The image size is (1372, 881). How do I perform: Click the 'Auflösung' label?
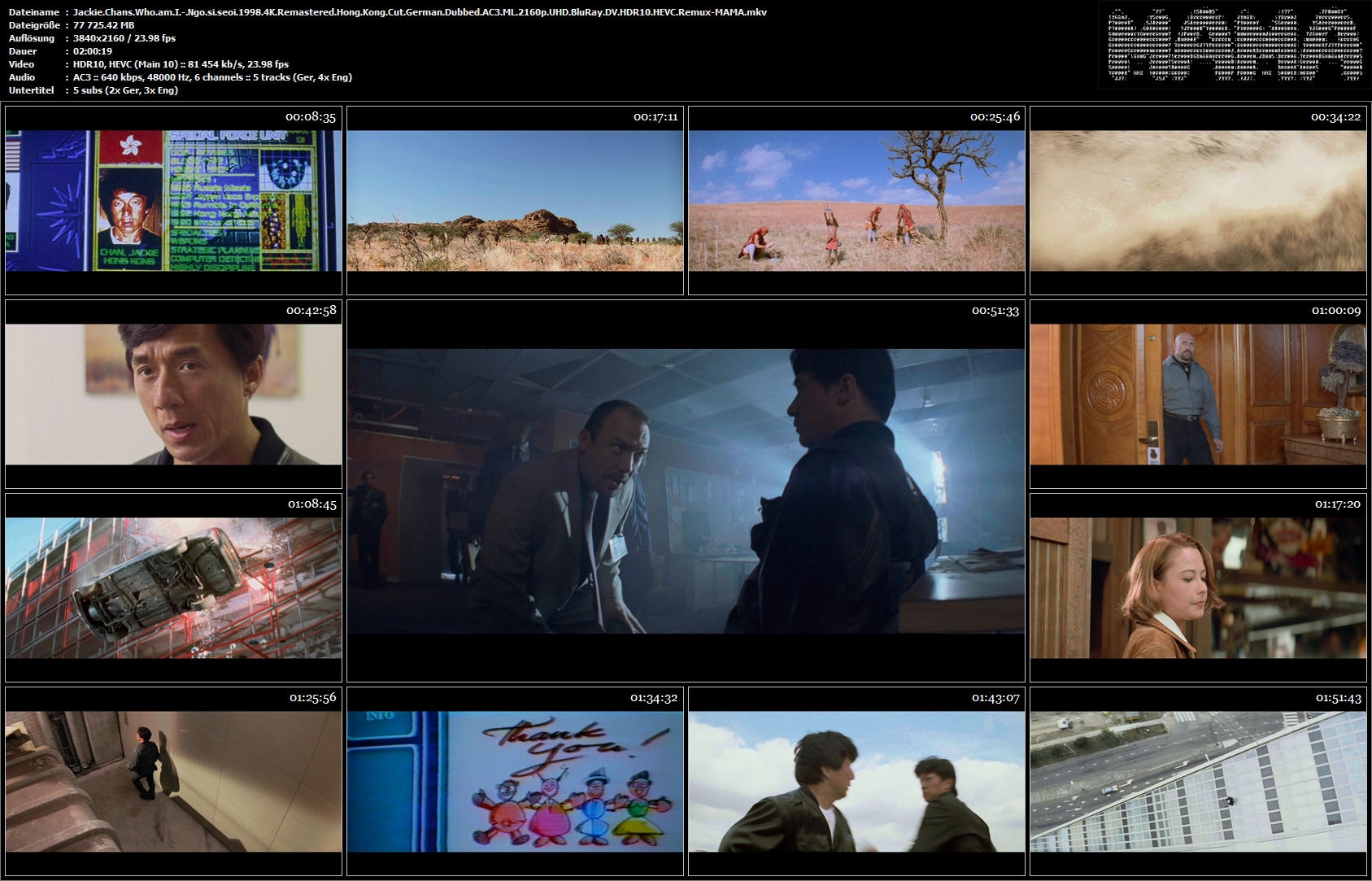(32, 38)
